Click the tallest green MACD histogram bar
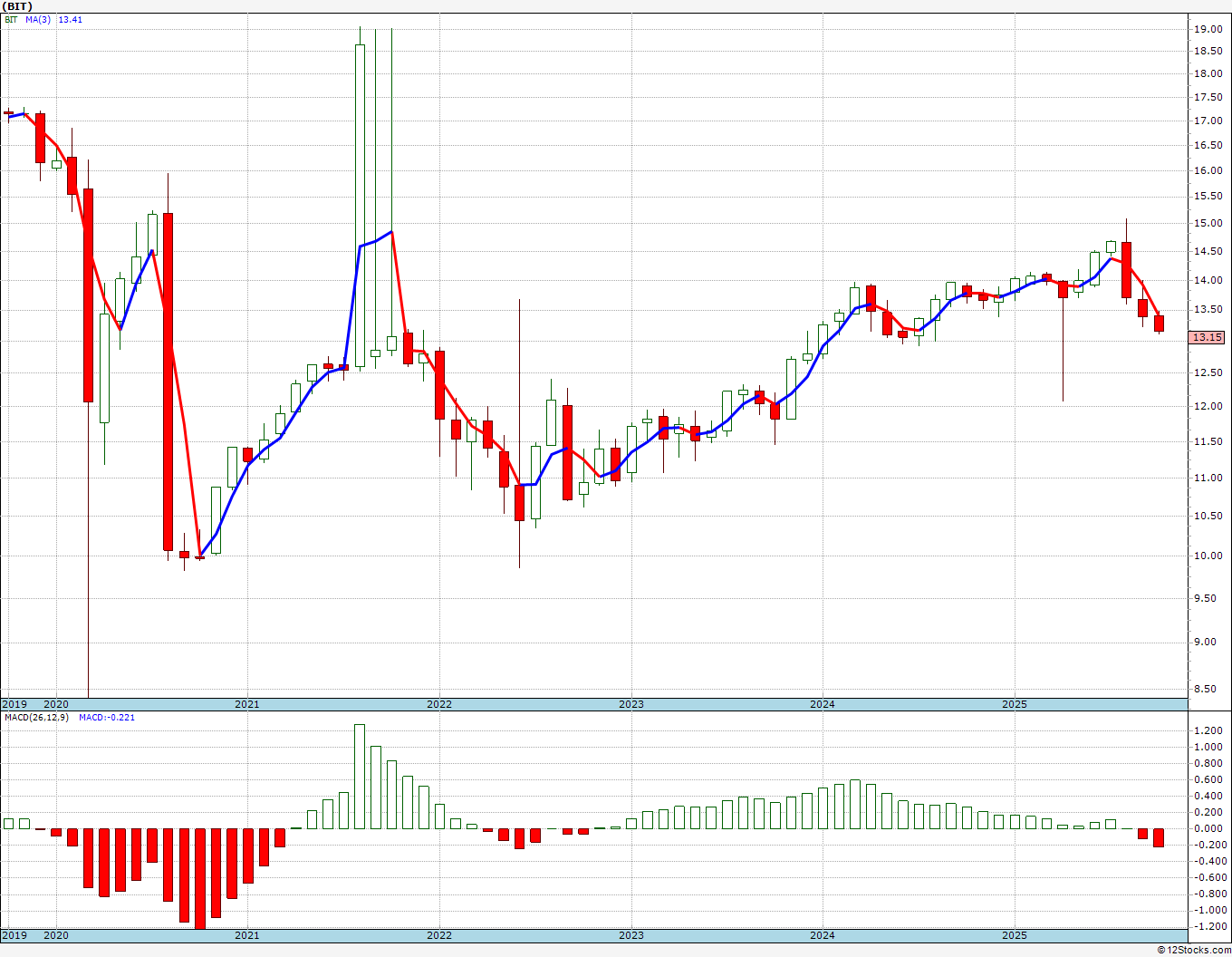 (x=360, y=777)
